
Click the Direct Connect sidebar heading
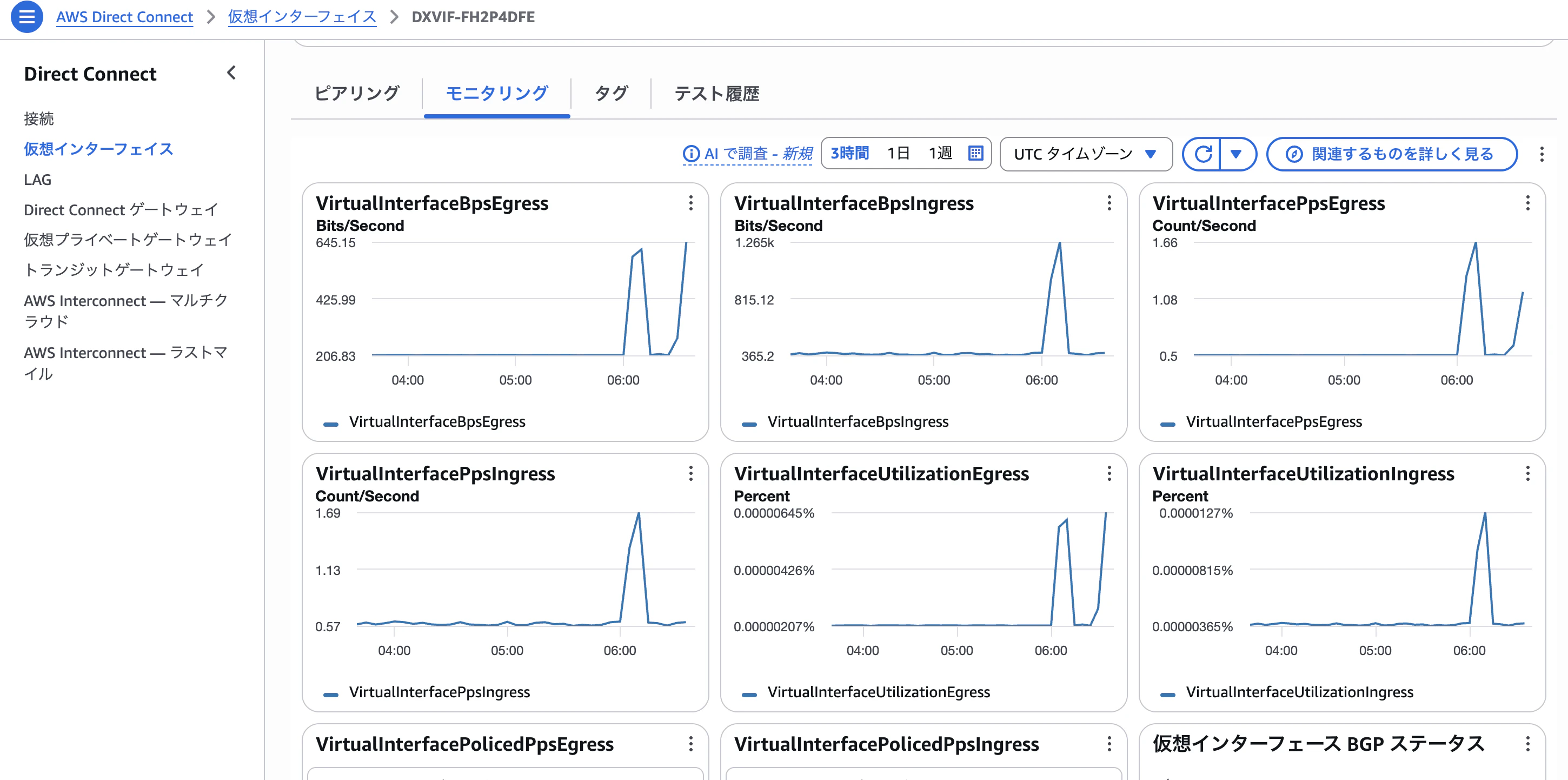coord(90,74)
